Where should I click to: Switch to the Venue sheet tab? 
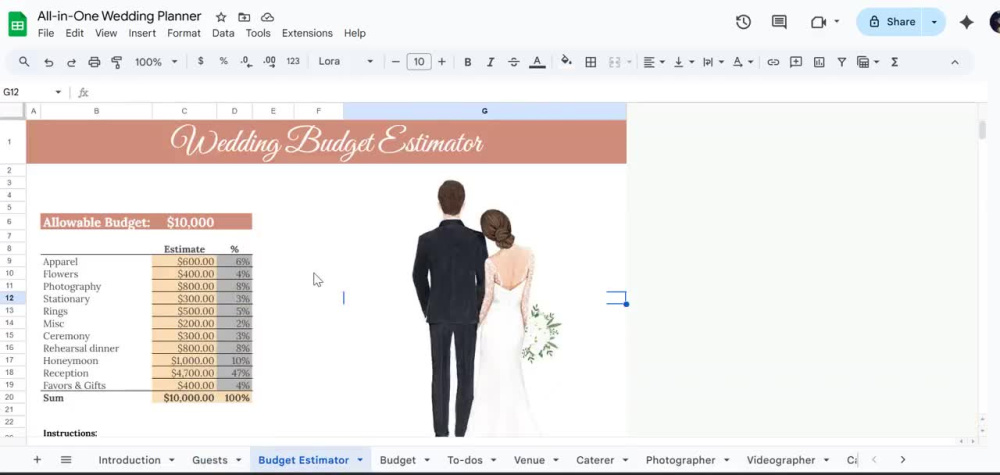pyautogui.click(x=529, y=460)
